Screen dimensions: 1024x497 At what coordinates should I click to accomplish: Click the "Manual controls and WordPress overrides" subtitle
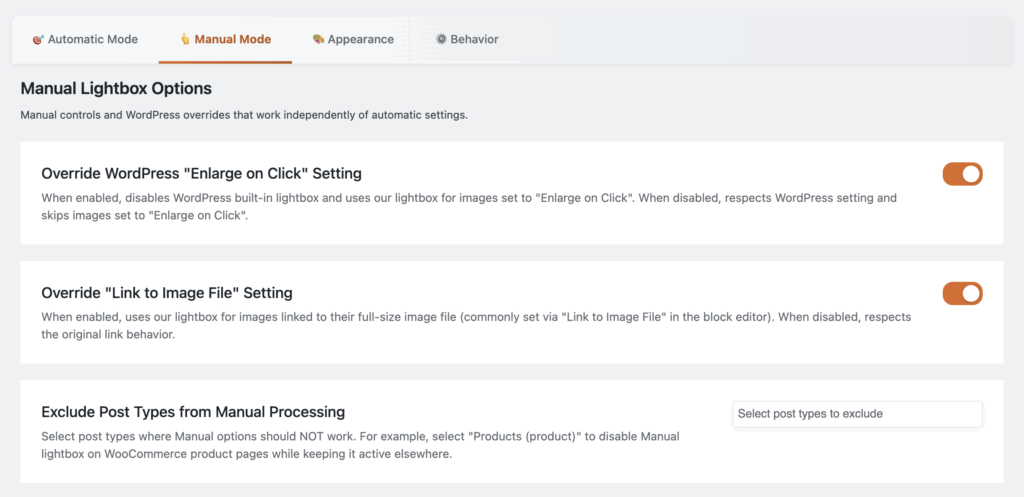point(244,115)
